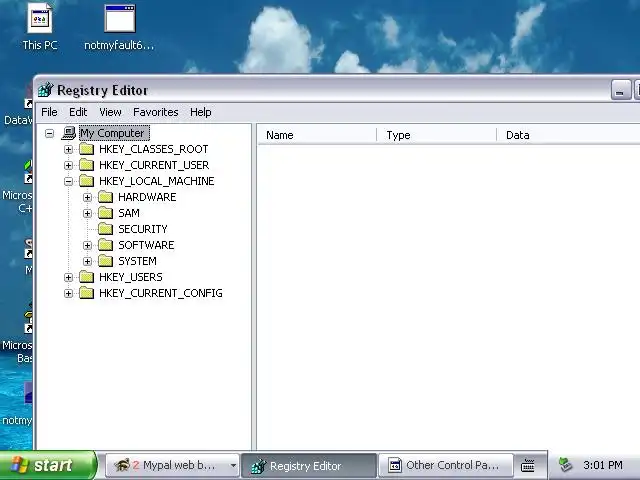
Task: Click the Start button
Action: click(x=48, y=465)
